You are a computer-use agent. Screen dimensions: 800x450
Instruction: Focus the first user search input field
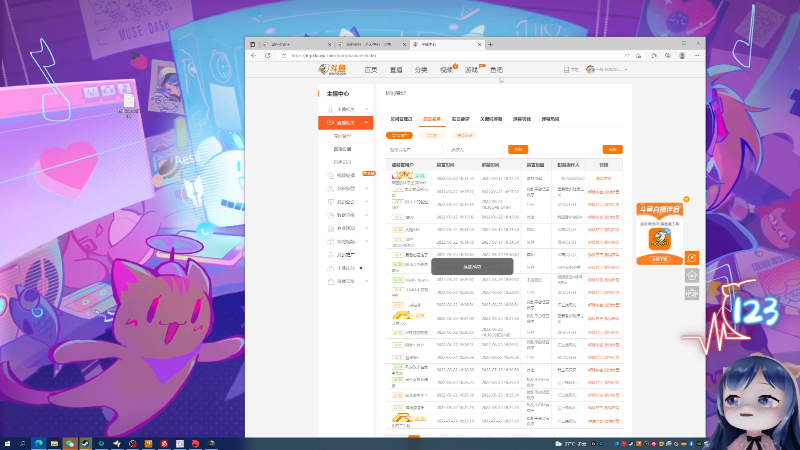pyautogui.click(x=415, y=149)
